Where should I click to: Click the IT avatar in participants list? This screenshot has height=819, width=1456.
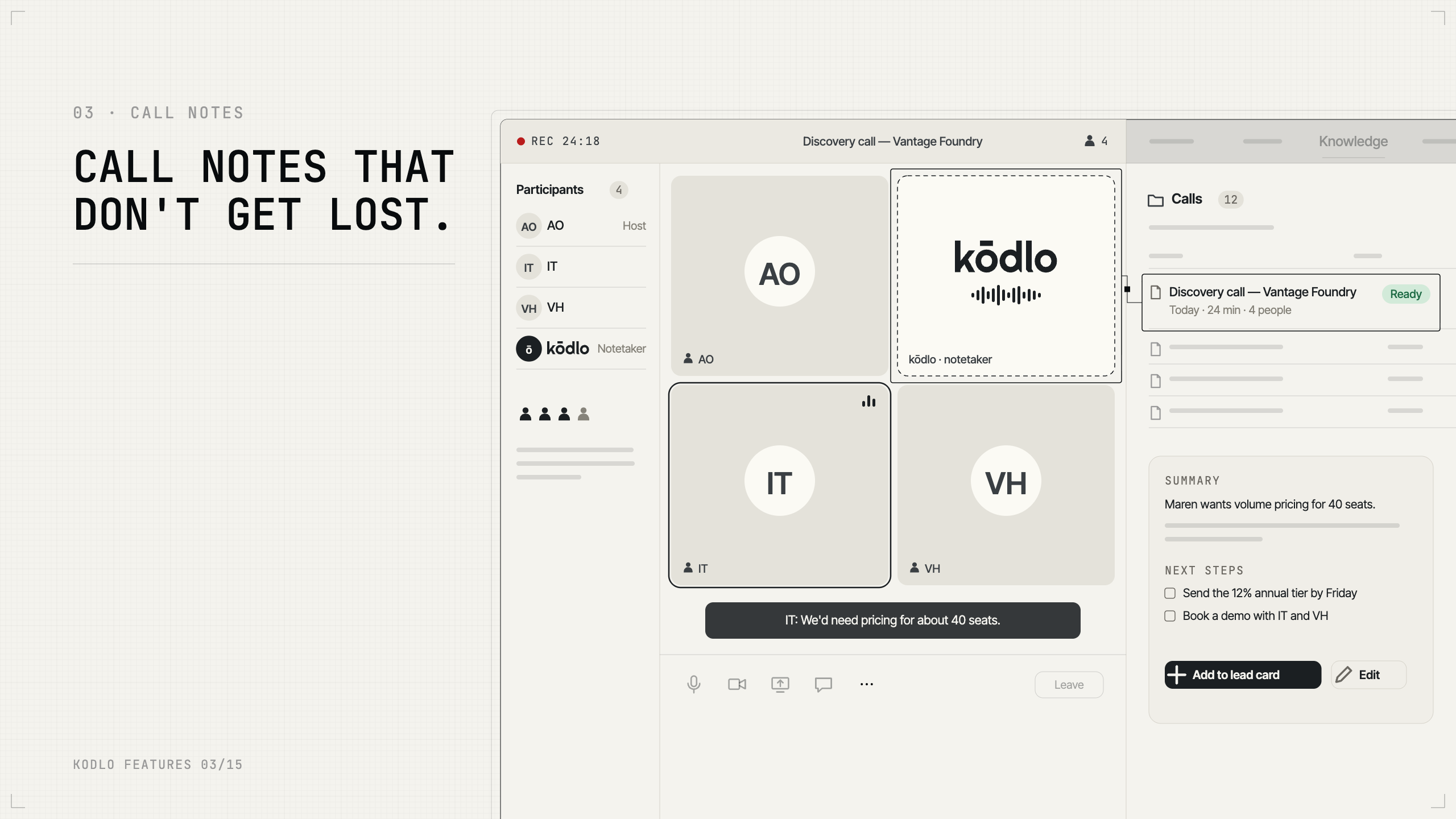click(528, 267)
